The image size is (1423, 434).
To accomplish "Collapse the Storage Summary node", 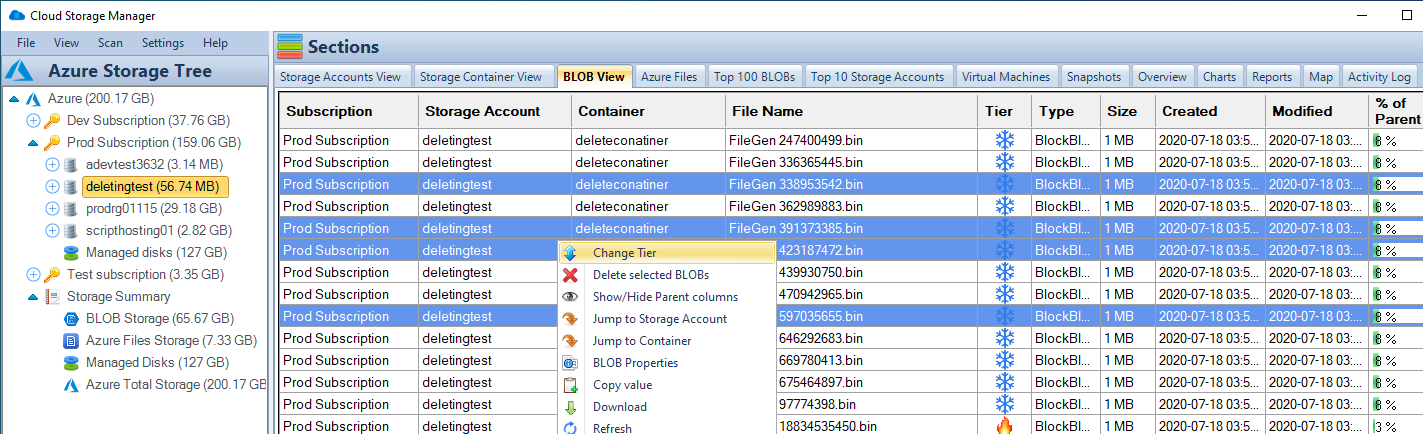I will 33,297.
